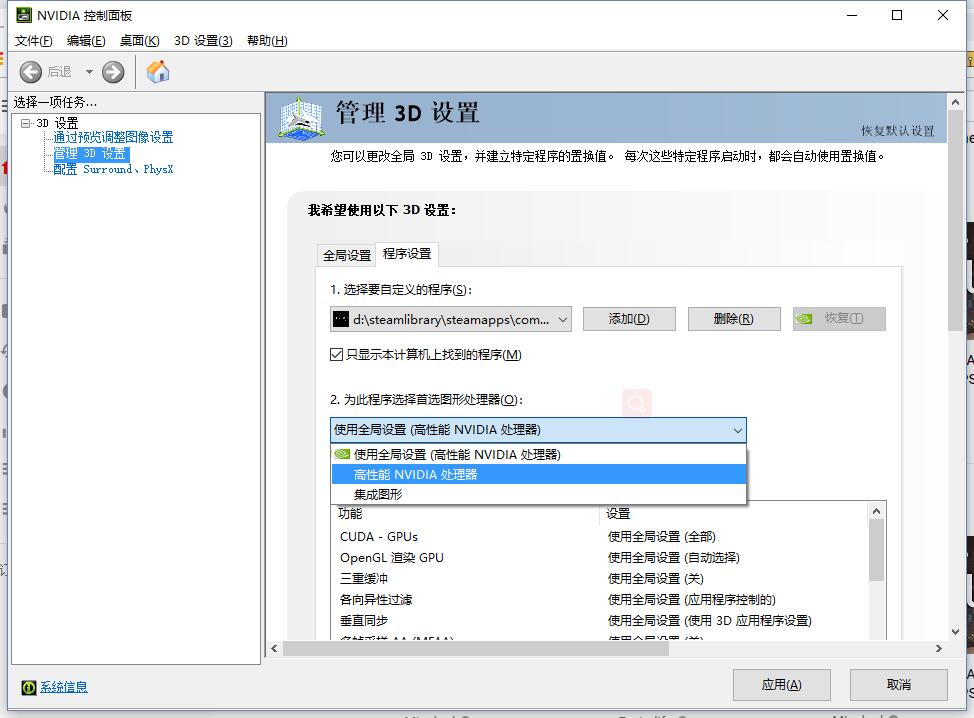Open the back history dropdown arrow
This screenshot has height=718, width=974.
coord(89,71)
